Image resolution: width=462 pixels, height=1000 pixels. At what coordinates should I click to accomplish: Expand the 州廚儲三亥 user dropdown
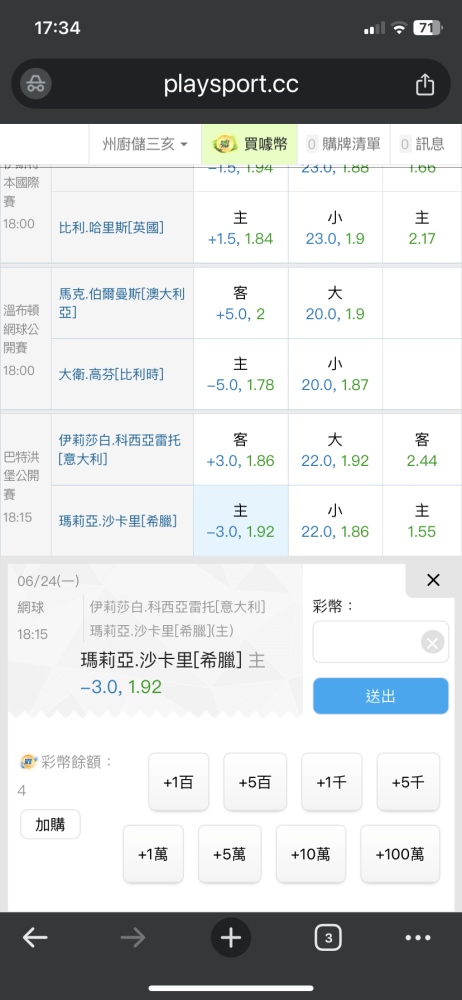click(x=145, y=144)
